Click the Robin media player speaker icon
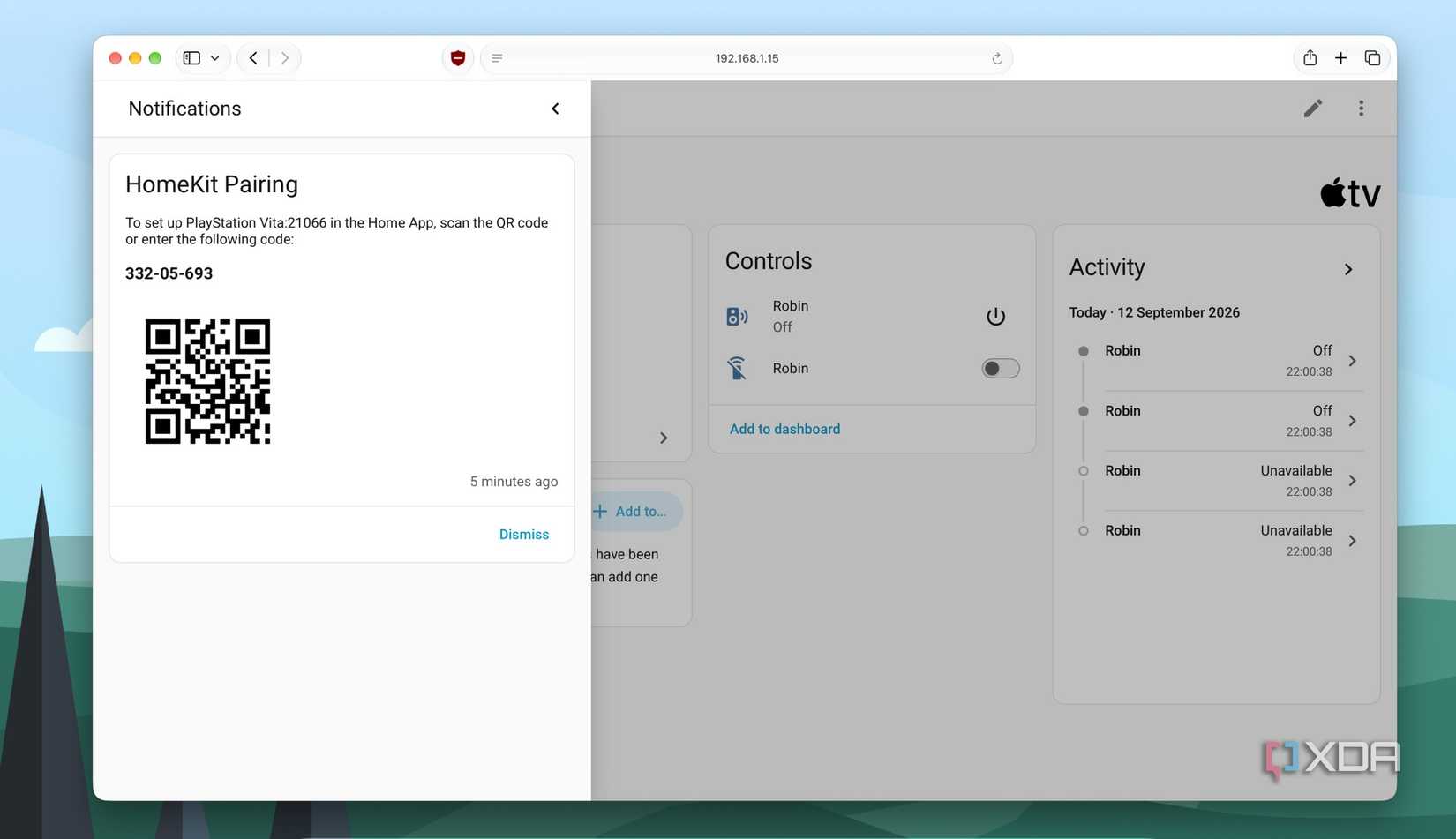 (x=737, y=317)
